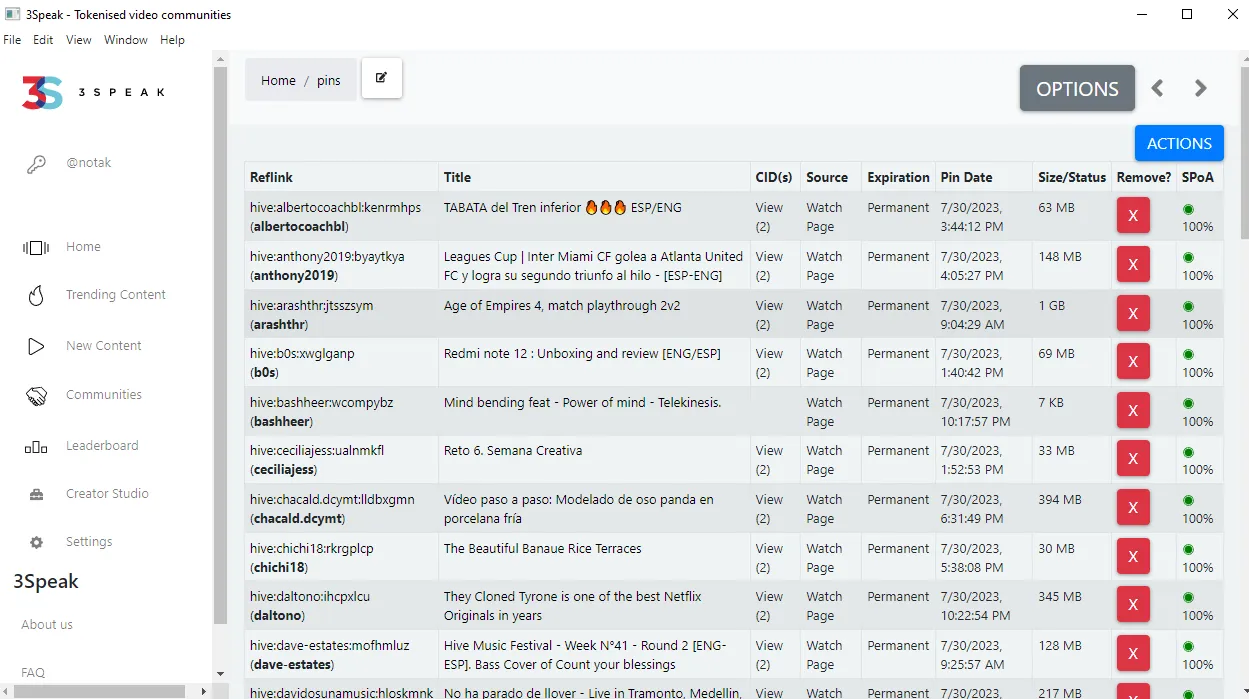Click the Expiration column header
This screenshot has height=699, width=1249.
pyautogui.click(x=898, y=177)
